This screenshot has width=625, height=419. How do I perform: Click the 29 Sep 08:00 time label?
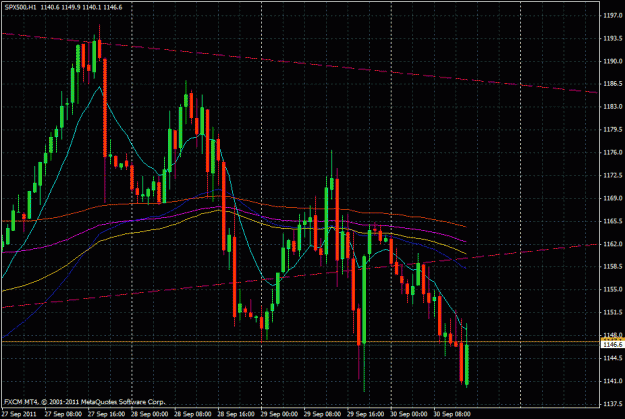click(x=322, y=414)
